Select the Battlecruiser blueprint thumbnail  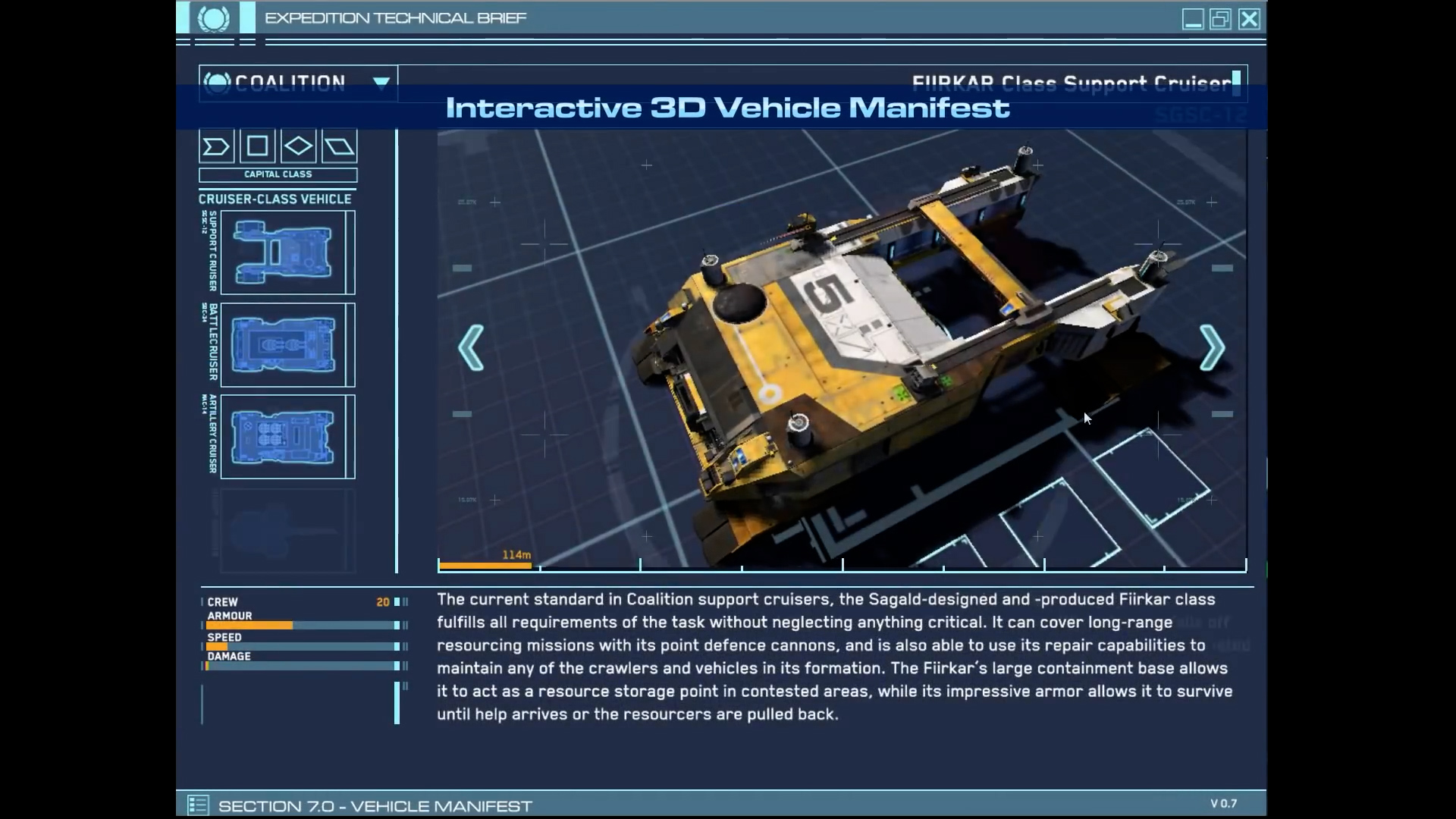pyautogui.click(x=283, y=345)
